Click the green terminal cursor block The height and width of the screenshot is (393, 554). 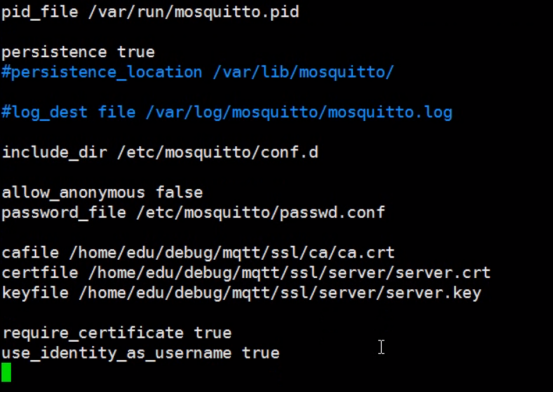(6, 373)
